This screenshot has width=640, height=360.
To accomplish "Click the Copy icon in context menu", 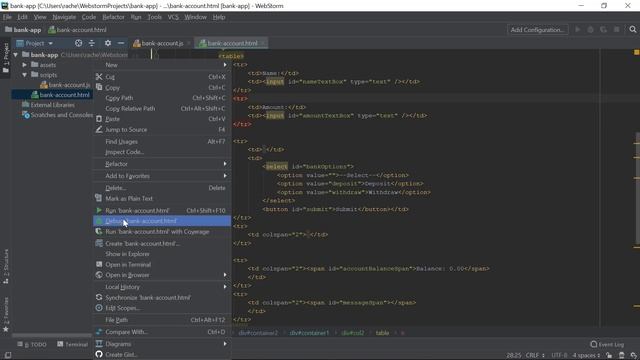I will [99, 87].
